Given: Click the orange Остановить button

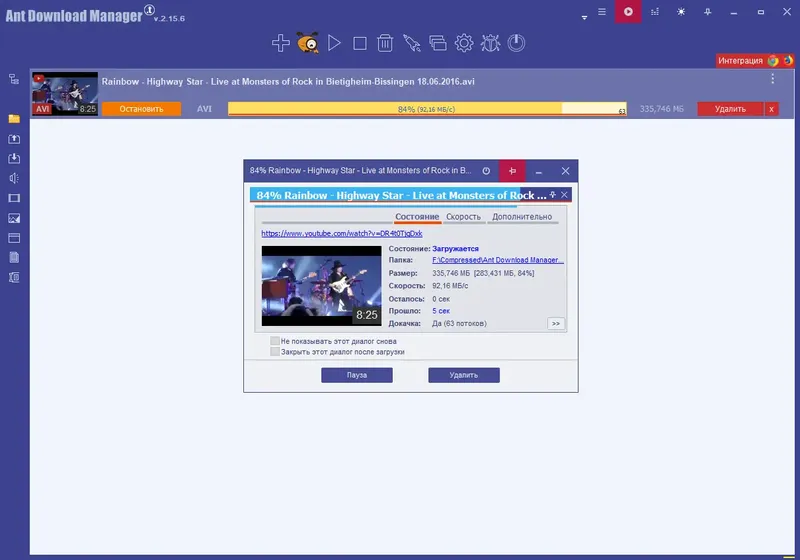Looking at the screenshot, I should [141, 109].
